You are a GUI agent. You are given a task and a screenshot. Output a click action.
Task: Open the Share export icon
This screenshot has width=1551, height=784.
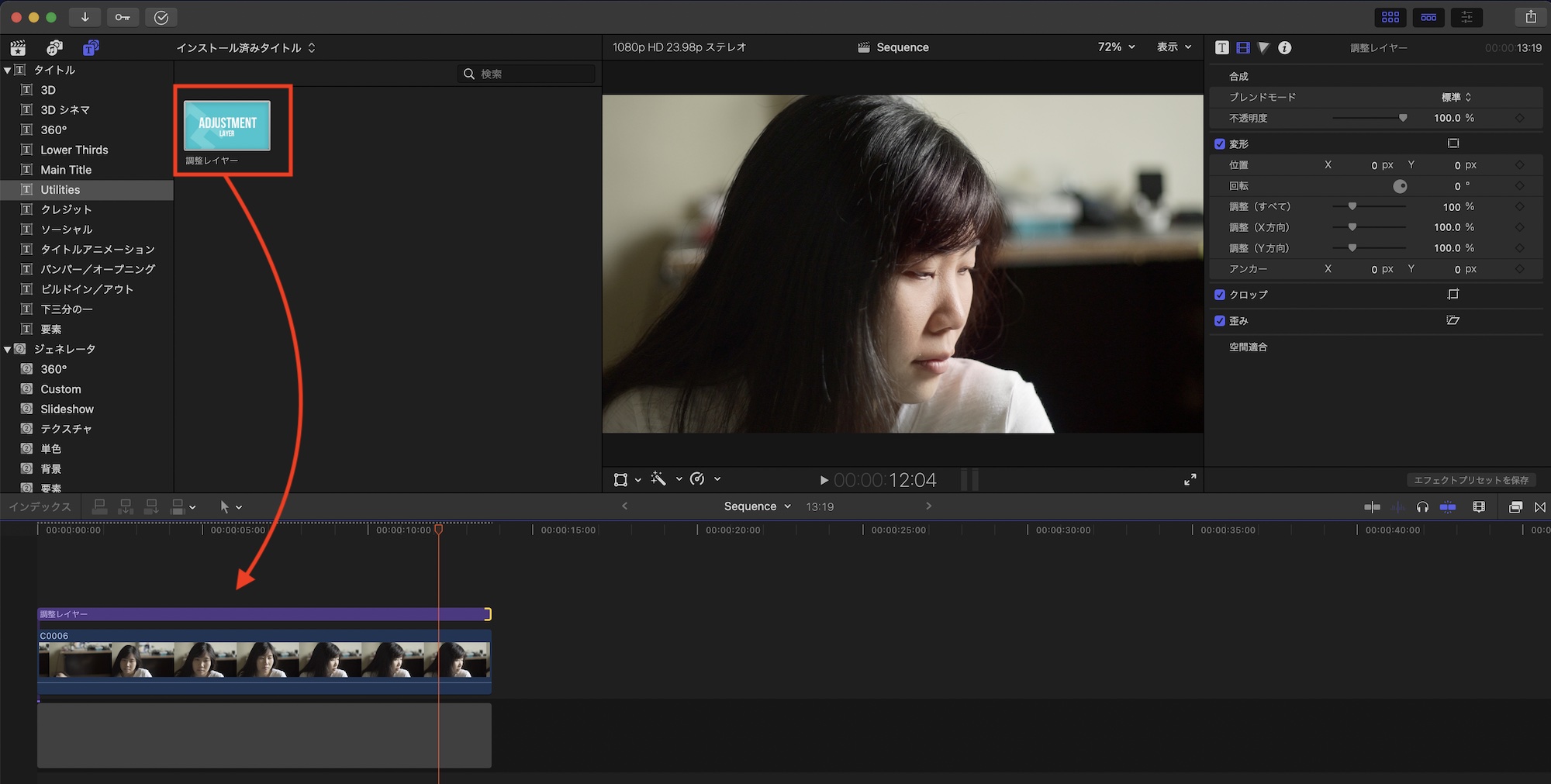pyautogui.click(x=1530, y=17)
